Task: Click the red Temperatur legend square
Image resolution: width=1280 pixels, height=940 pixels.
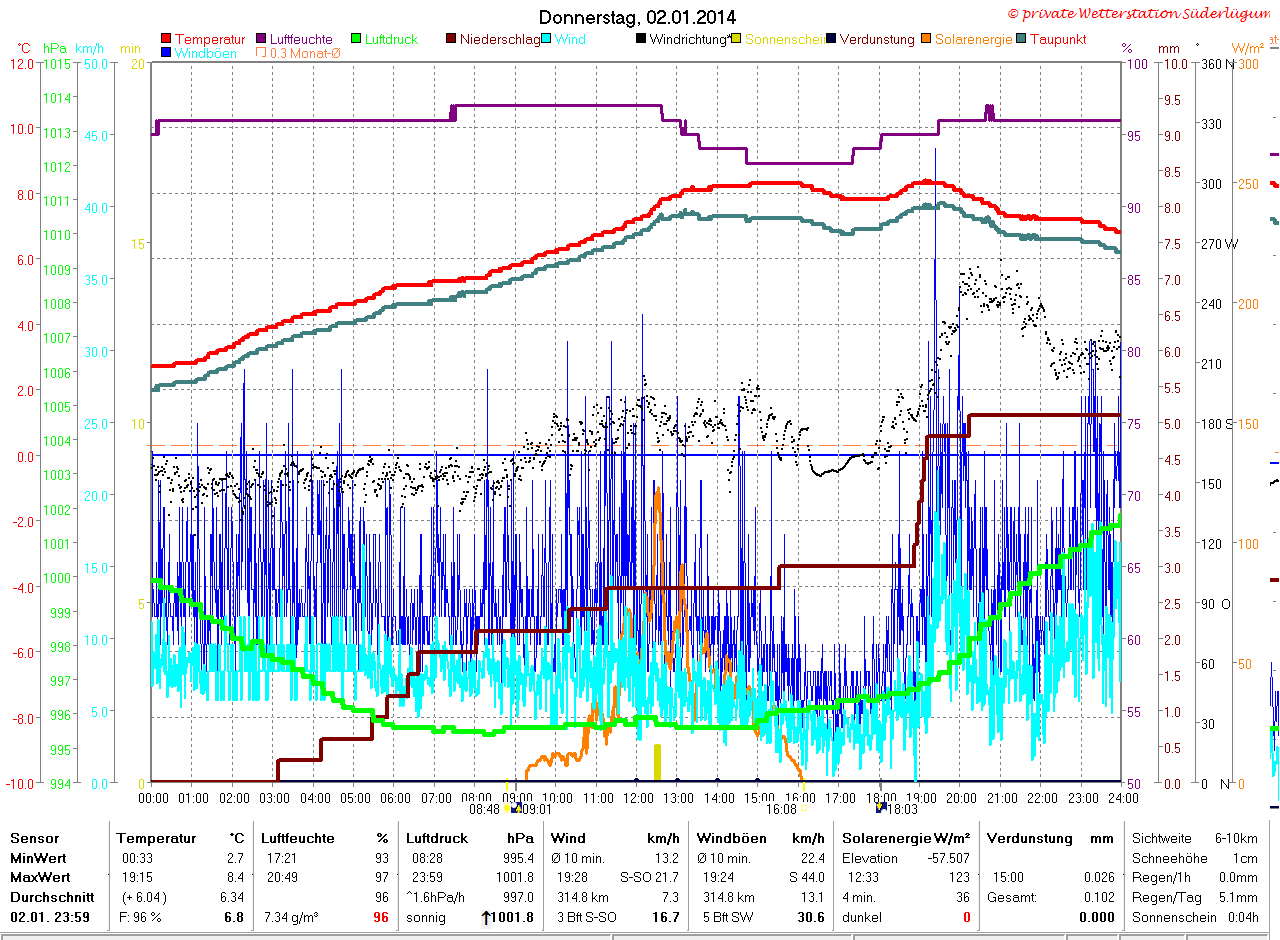Action: point(166,40)
